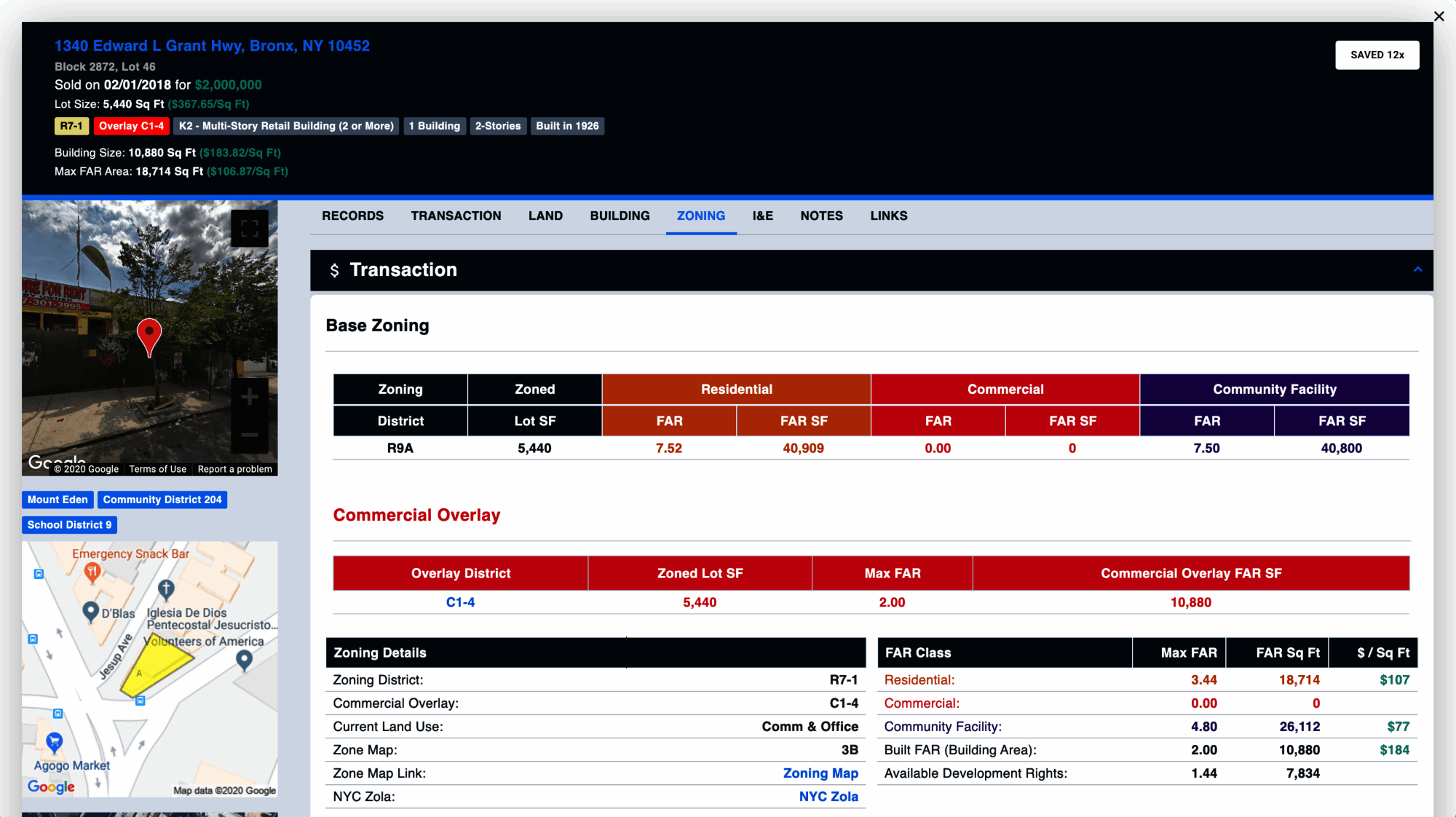This screenshot has width=1456, height=817.
Task: Open the NYC Zola link
Action: pyautogui.click(x=828, y=797)
